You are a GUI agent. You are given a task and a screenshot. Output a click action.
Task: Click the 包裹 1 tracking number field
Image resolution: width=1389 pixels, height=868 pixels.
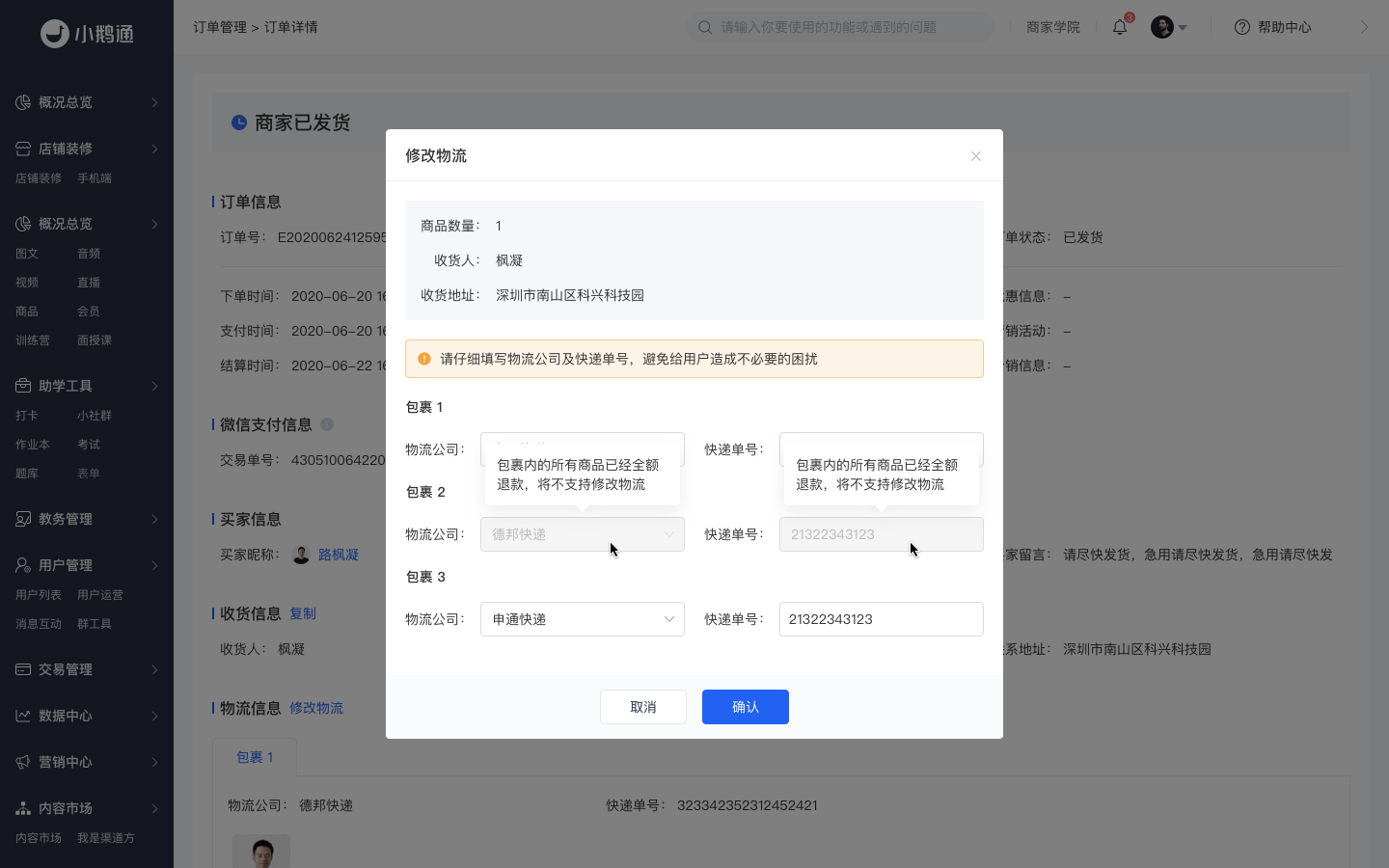pyautogui.click(x=882, y=449)
